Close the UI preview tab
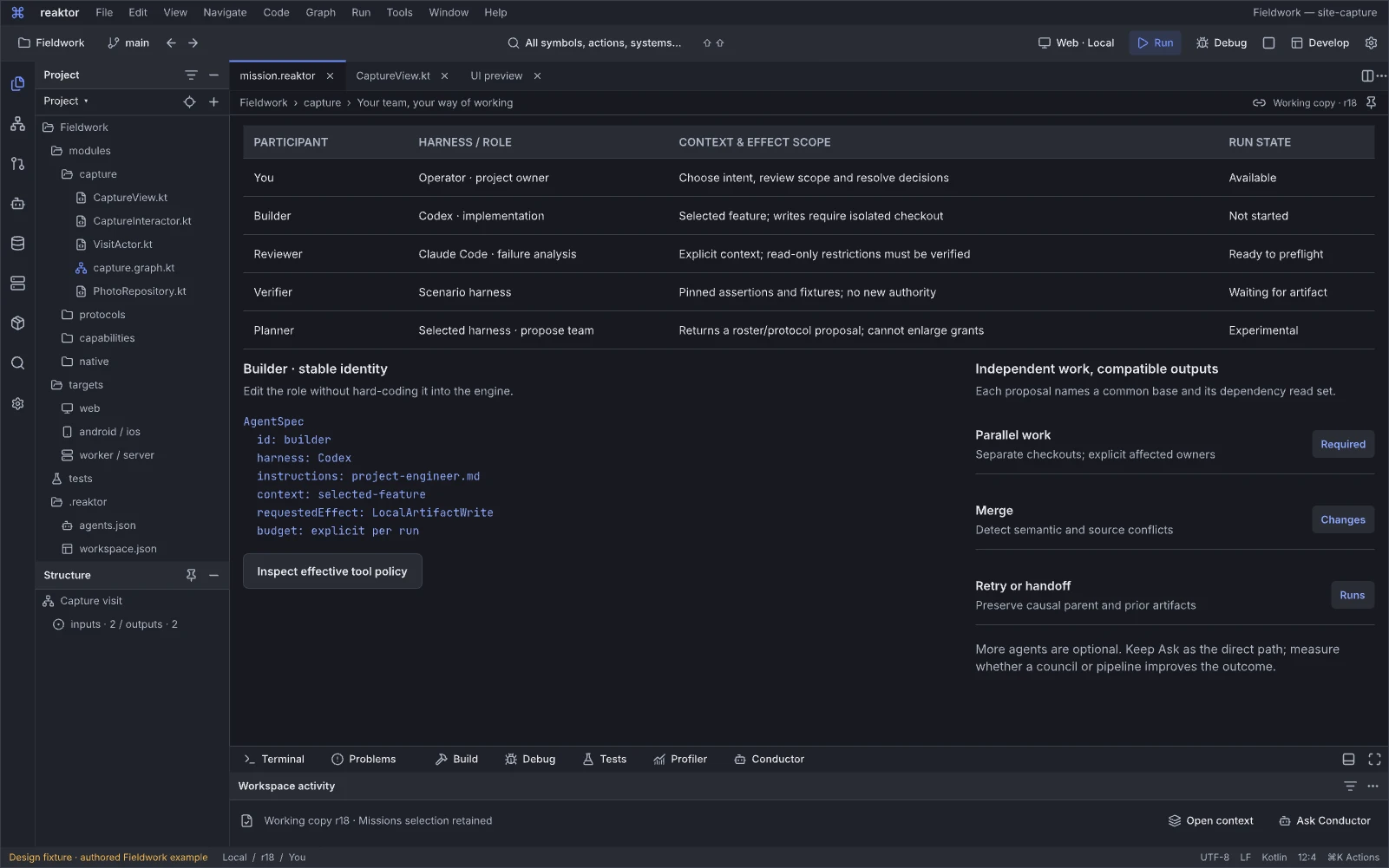This screenshot has height=868, width=1389. pyautogui.click(x=537, y=76)
